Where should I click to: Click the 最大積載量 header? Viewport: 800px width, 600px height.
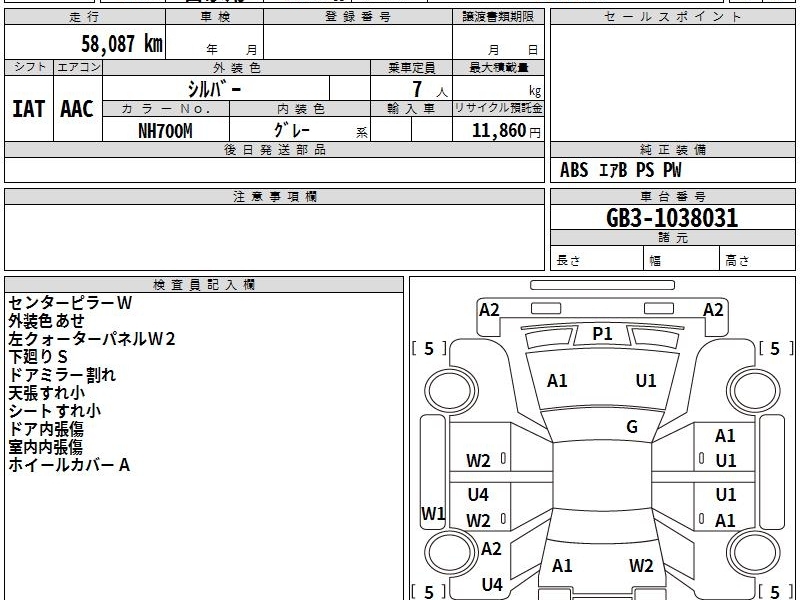[x=498, y=67]
